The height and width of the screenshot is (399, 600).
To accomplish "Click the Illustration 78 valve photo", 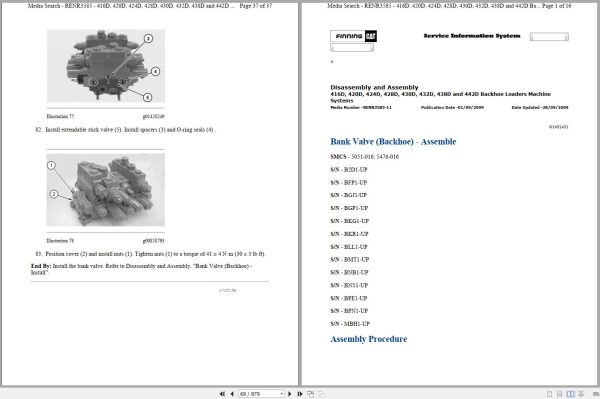I will click(106, 190).
